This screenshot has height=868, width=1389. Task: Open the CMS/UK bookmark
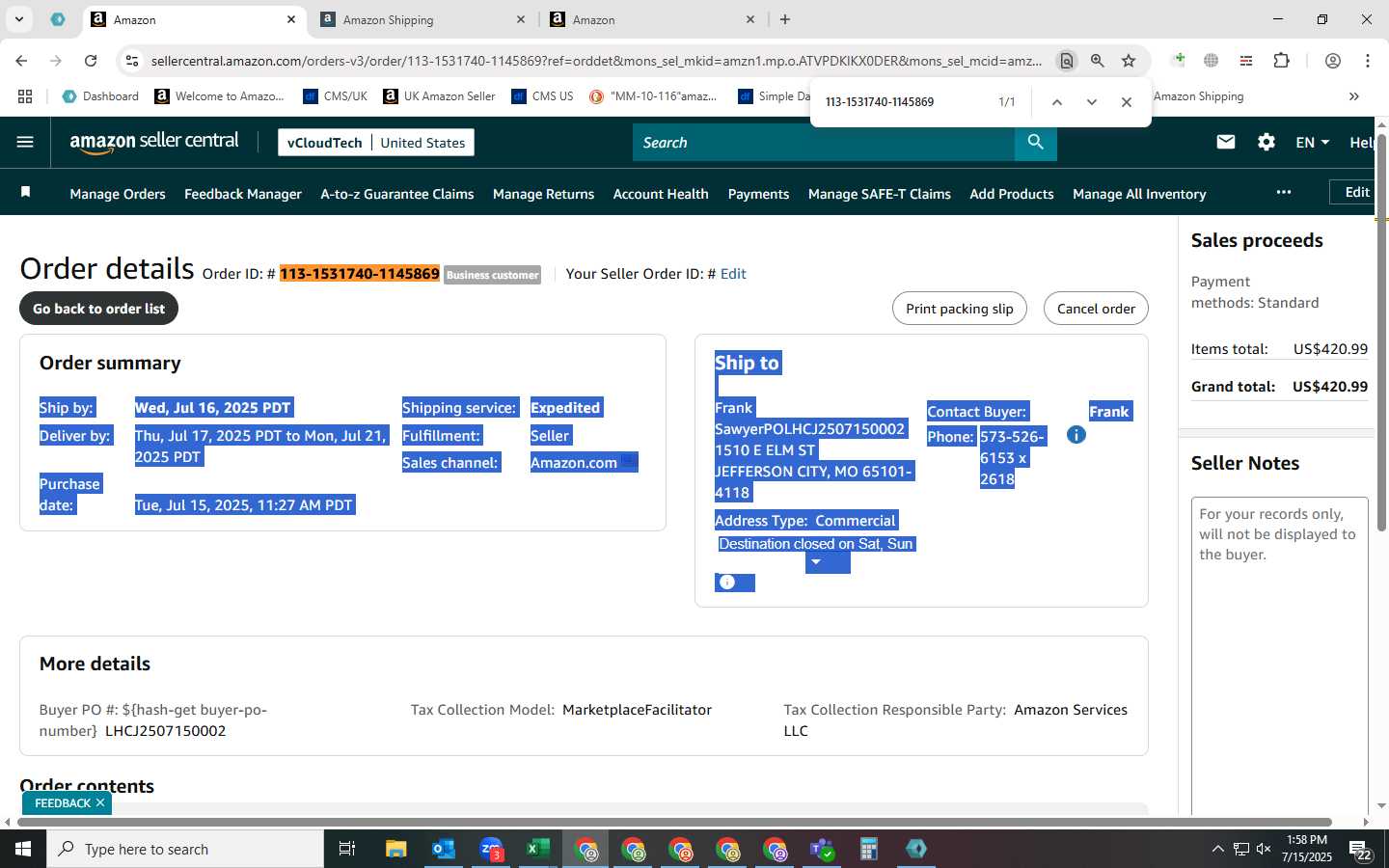(x=336, y=96)
